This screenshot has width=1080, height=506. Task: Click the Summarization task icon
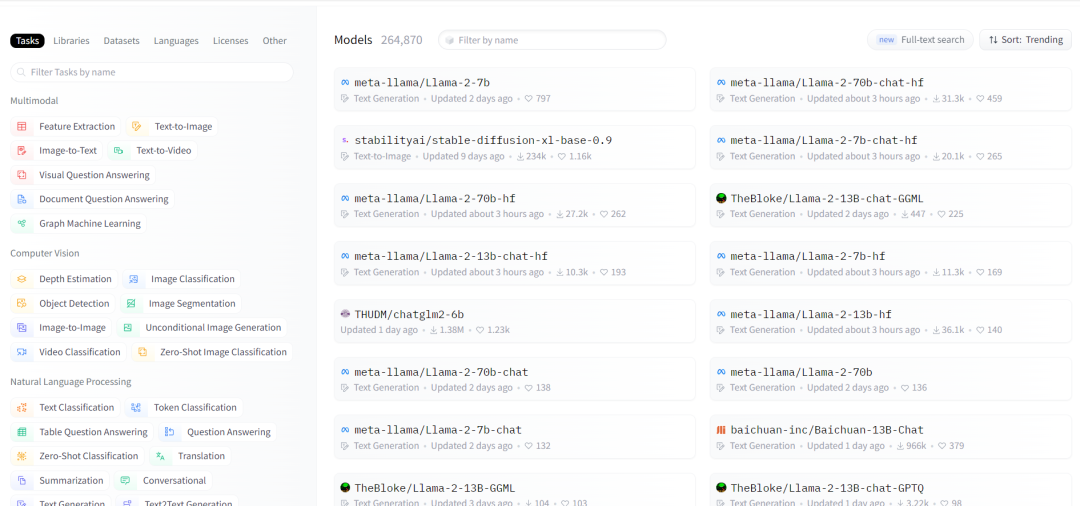(x=22, y=481)
